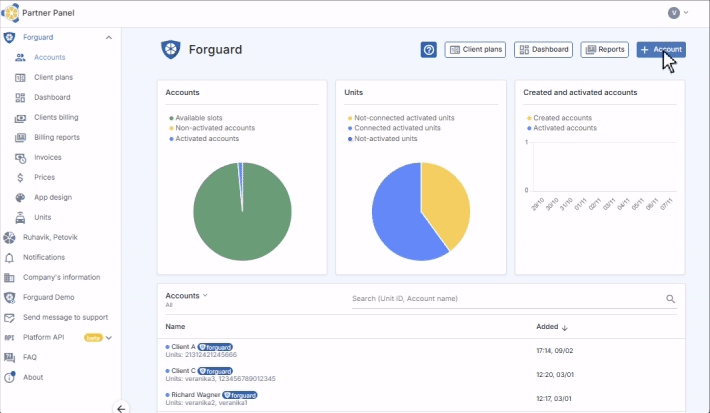
Task: Open Ruhavik, Petovik section
Action: point(50,237)
